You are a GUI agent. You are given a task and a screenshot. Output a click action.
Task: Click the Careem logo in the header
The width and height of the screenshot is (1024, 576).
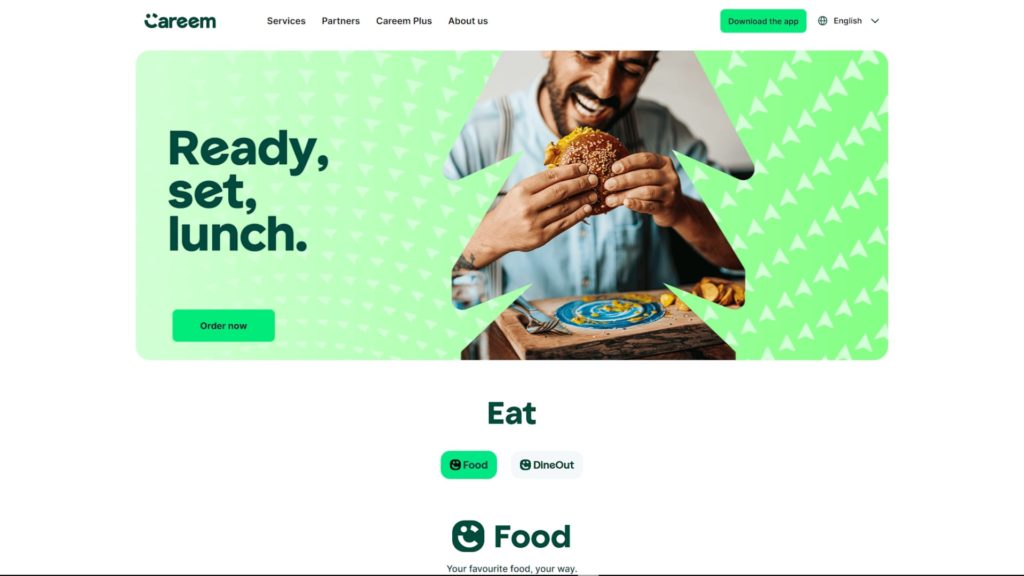pos(180,21)
